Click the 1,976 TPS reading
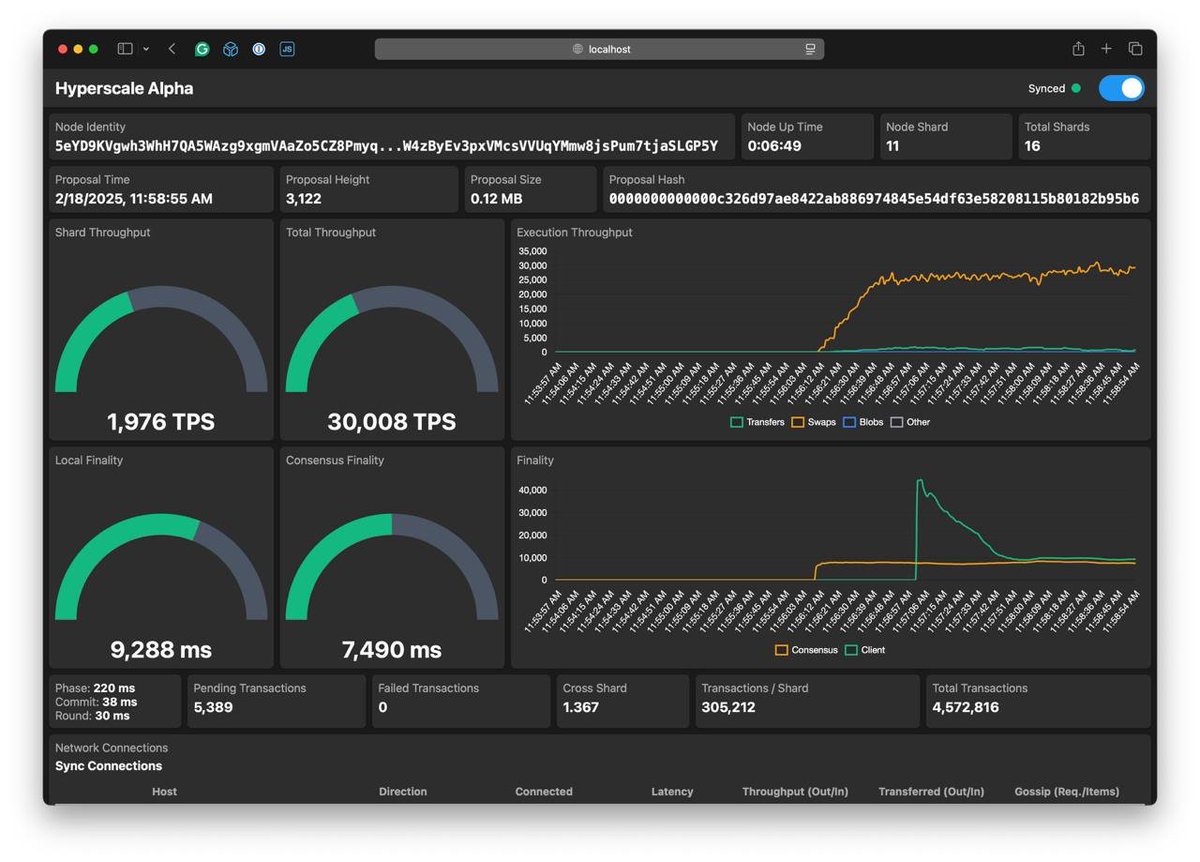 (161, 422)
